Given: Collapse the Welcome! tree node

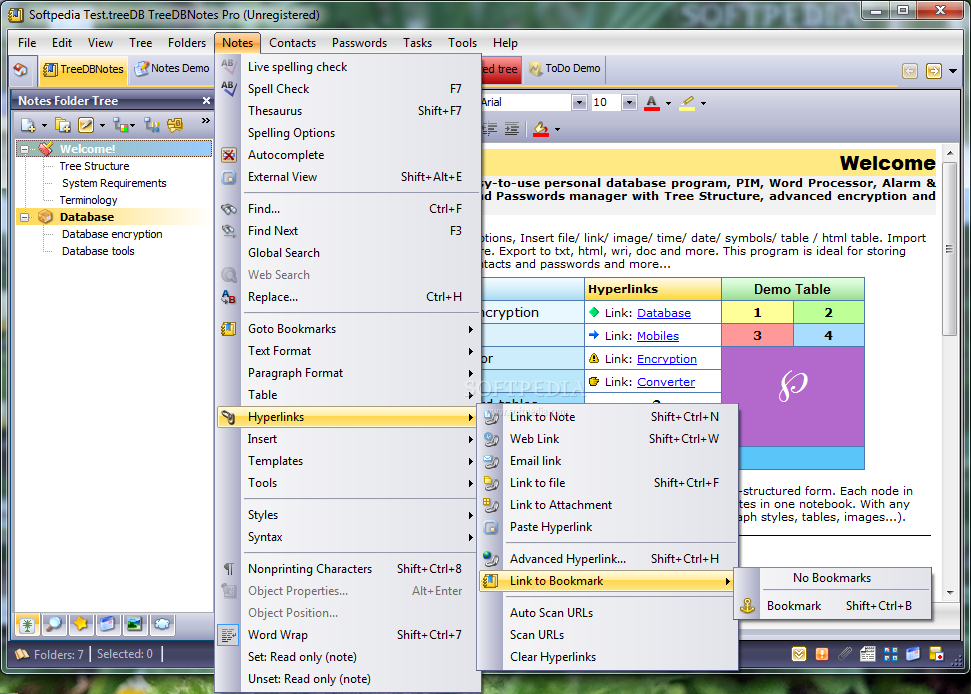Looking at the screenshot, I should coord(24,149).
